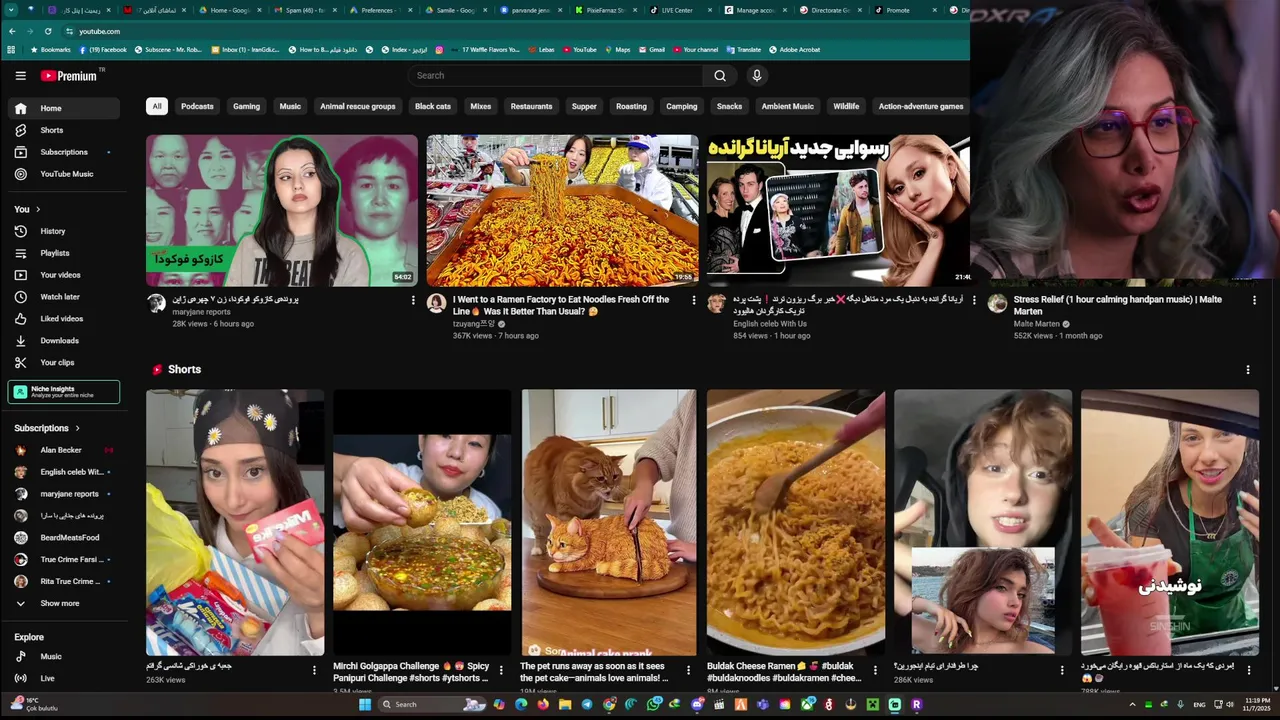
Task: Select the Animal rescue groups chip
Action: [357, 106]
